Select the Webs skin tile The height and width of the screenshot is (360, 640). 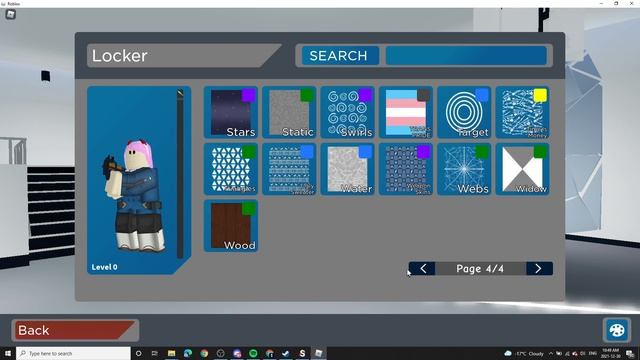[x=464, y=169]
